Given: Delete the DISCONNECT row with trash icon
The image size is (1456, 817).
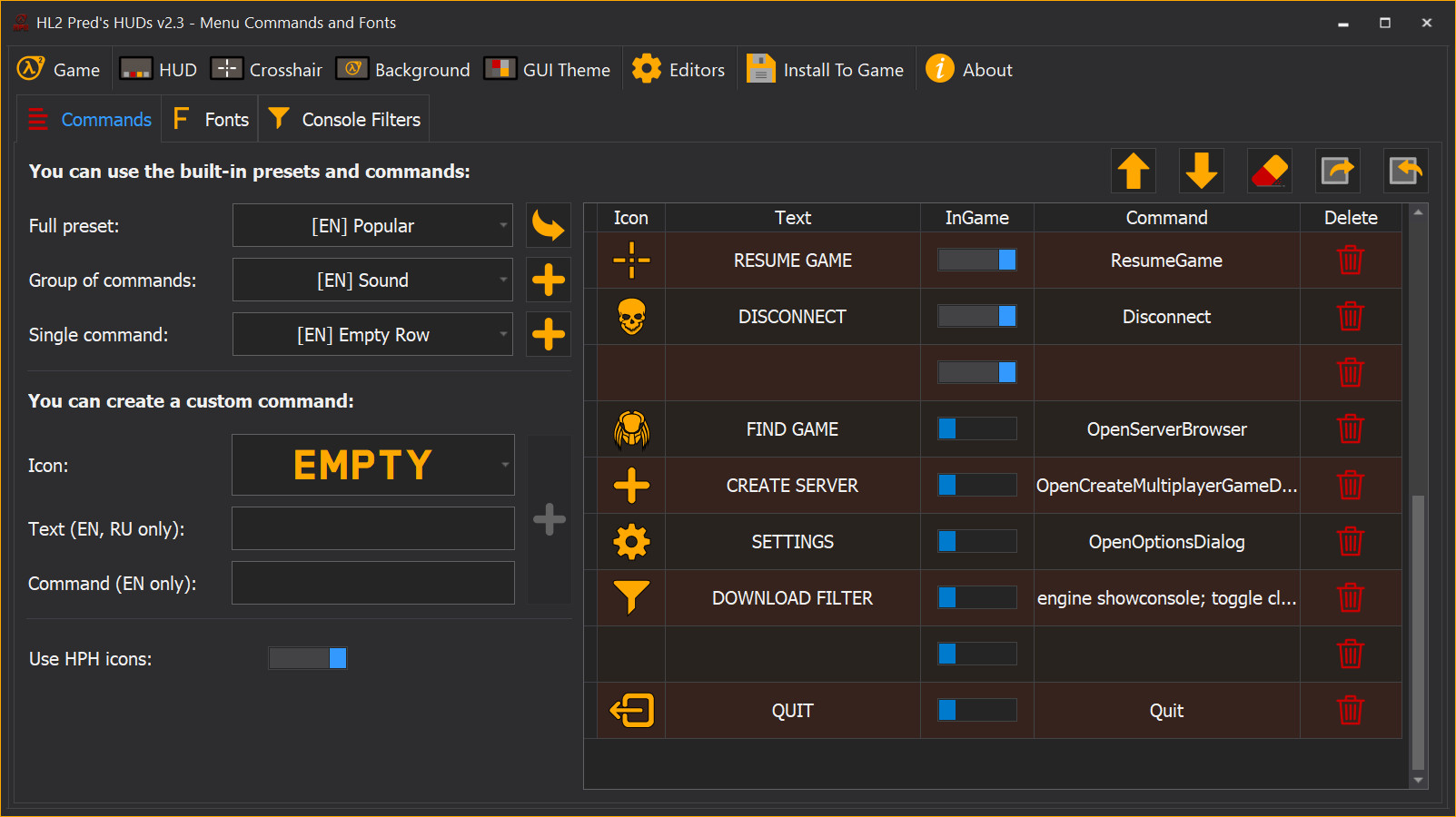Looking at the screenshot, I should coord(1350,317).
